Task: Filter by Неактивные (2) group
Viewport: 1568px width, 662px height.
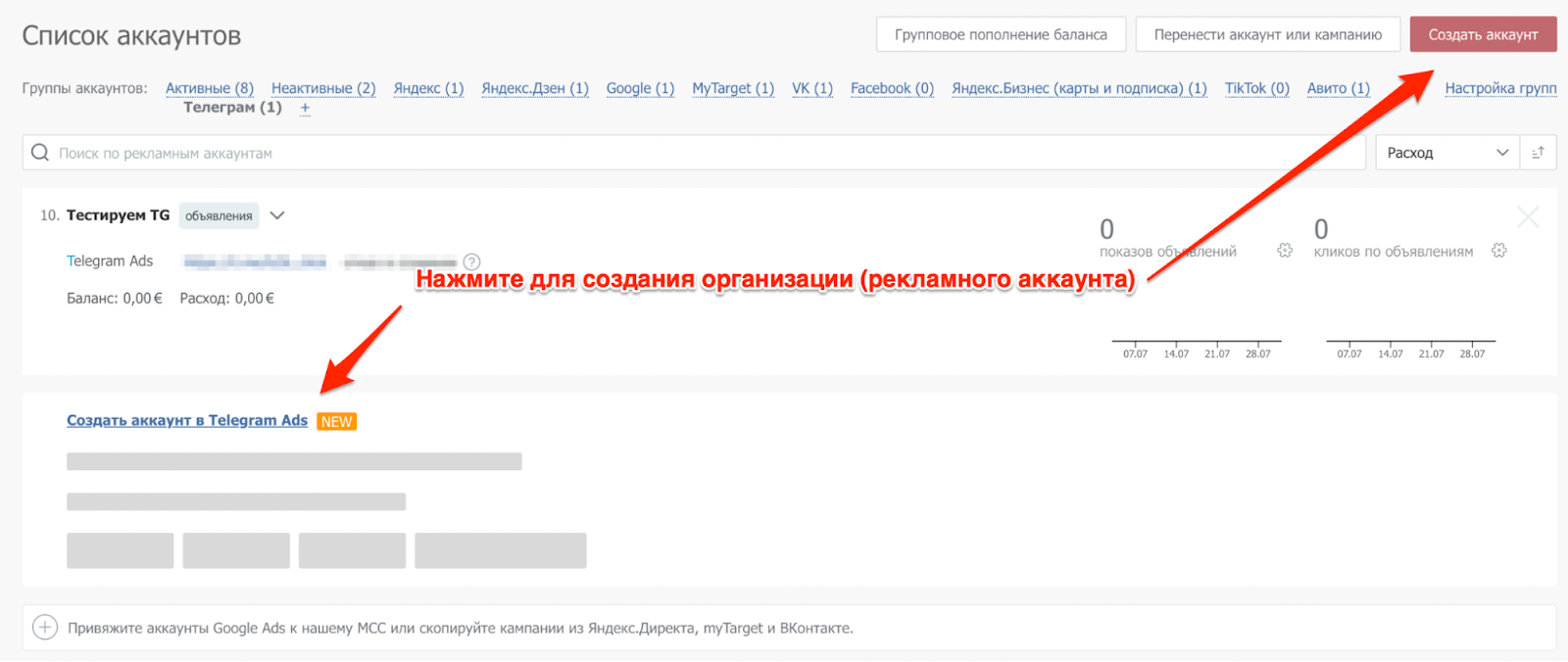Action: (x=323, y=88)
